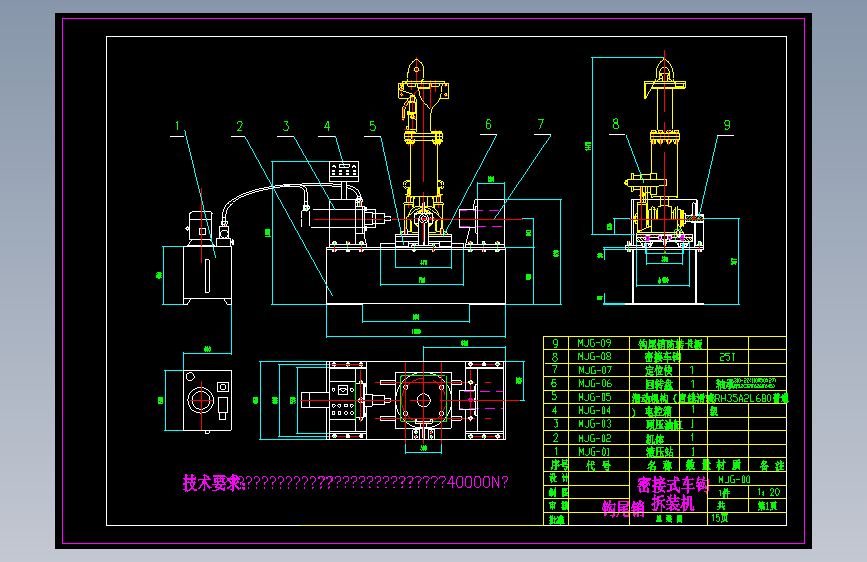
Task: Click balloon number 7 in front view
Action: pyautogui.click(x=541, y=124)
